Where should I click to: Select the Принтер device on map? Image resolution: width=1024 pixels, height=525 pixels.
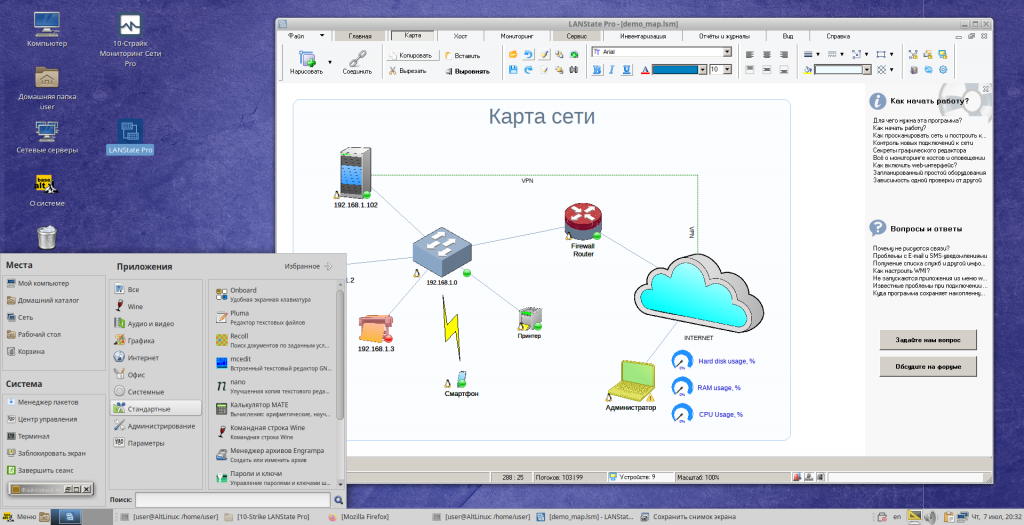click(530, 318)
